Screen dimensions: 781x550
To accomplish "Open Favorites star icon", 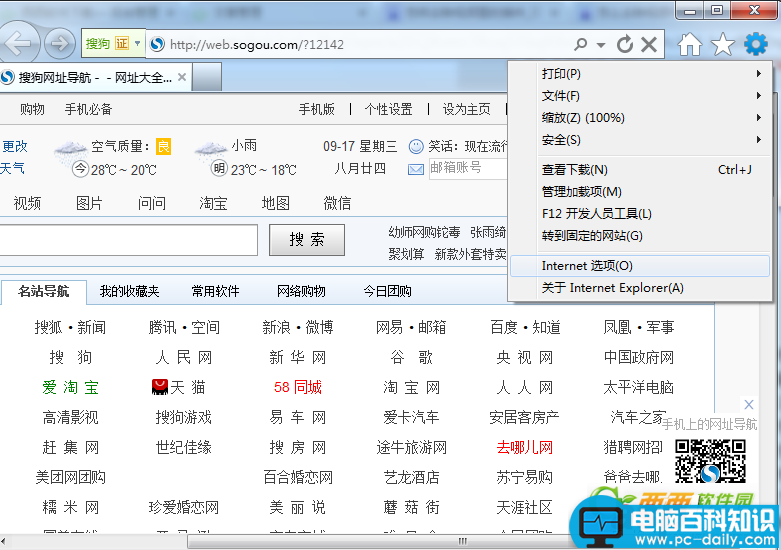I will point(722,44).
